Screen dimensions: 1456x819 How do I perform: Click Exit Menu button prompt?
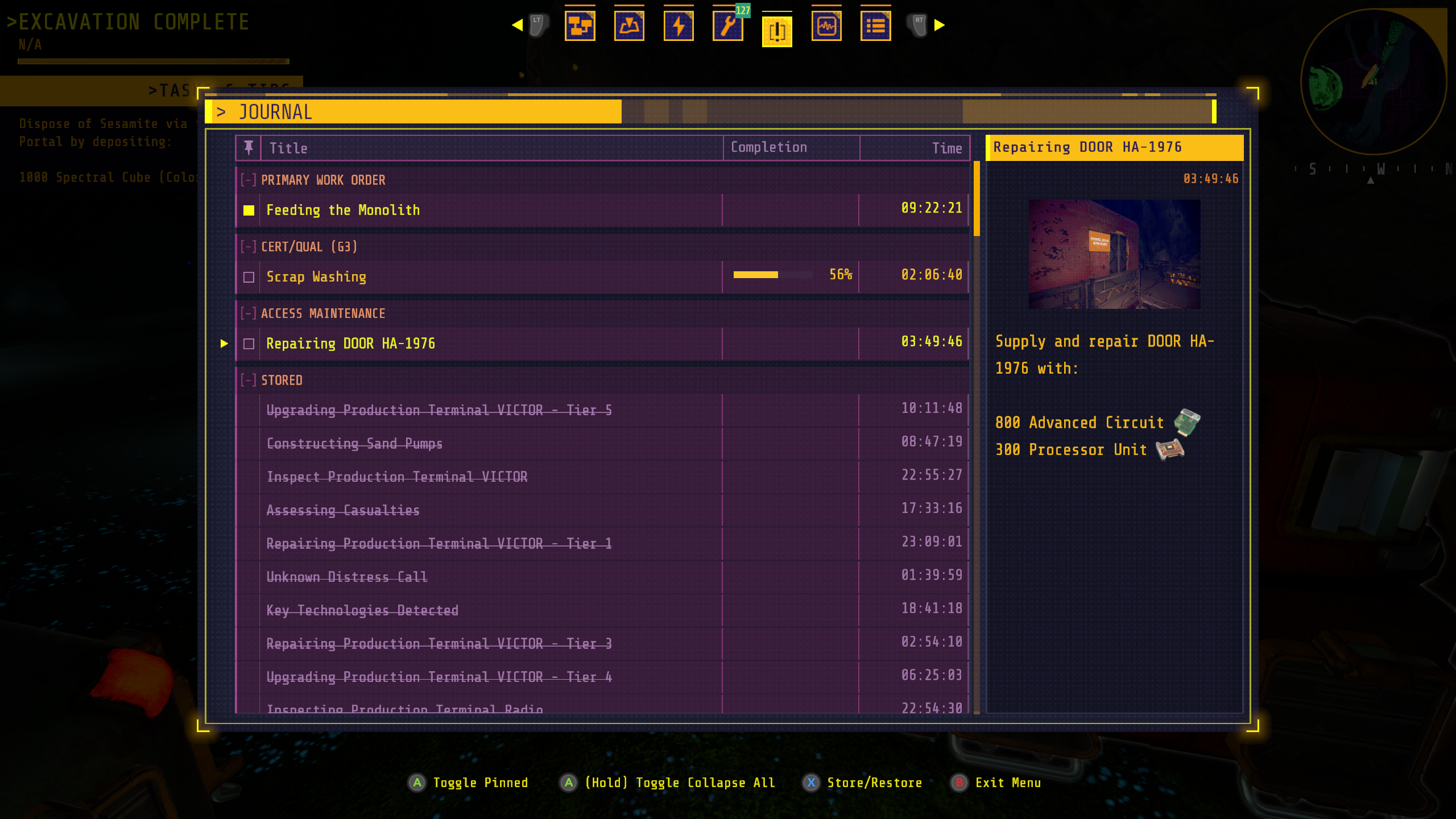[996, 783]
